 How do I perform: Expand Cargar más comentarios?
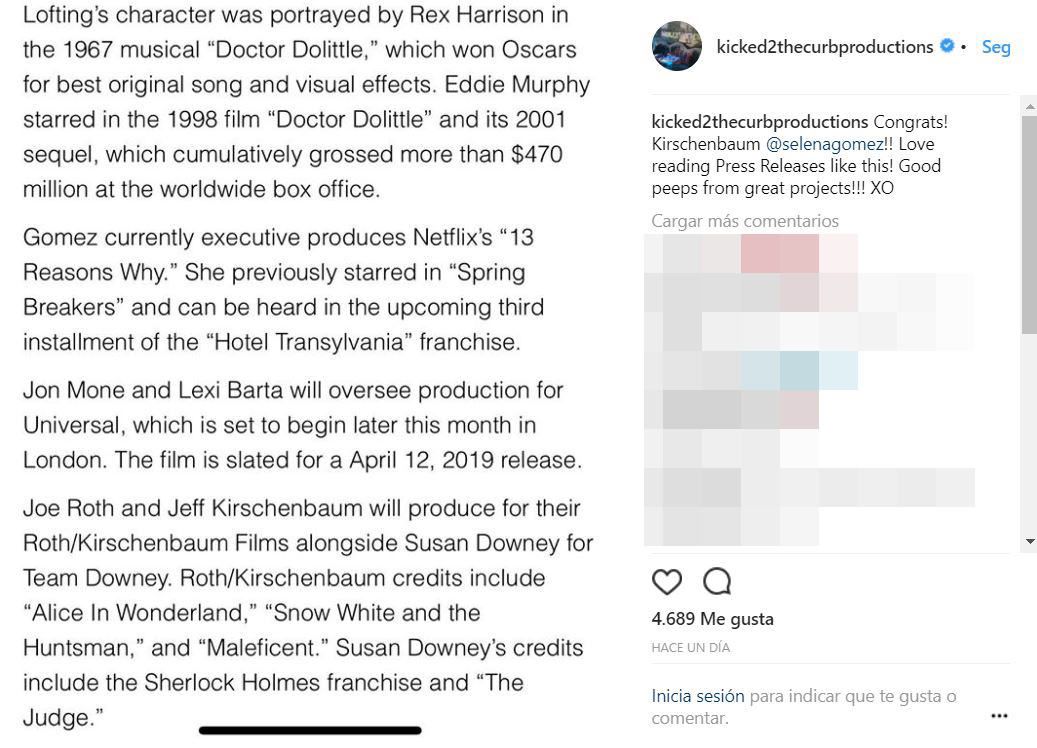[745, 221]
